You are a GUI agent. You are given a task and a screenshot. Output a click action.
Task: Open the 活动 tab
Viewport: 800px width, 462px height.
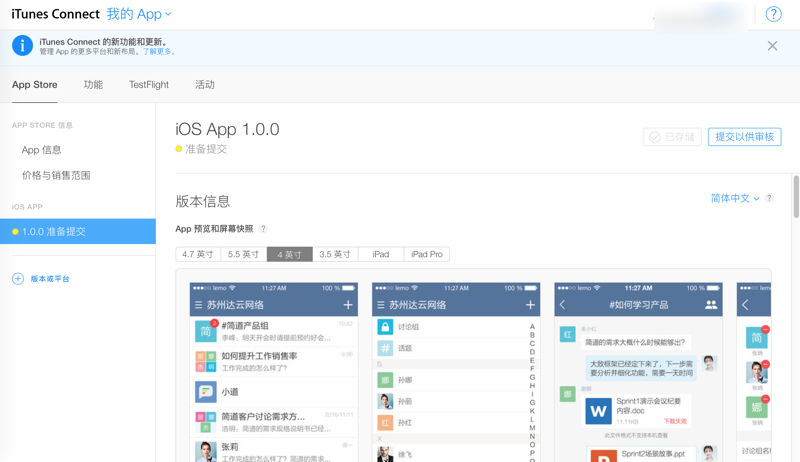point(205,85)
